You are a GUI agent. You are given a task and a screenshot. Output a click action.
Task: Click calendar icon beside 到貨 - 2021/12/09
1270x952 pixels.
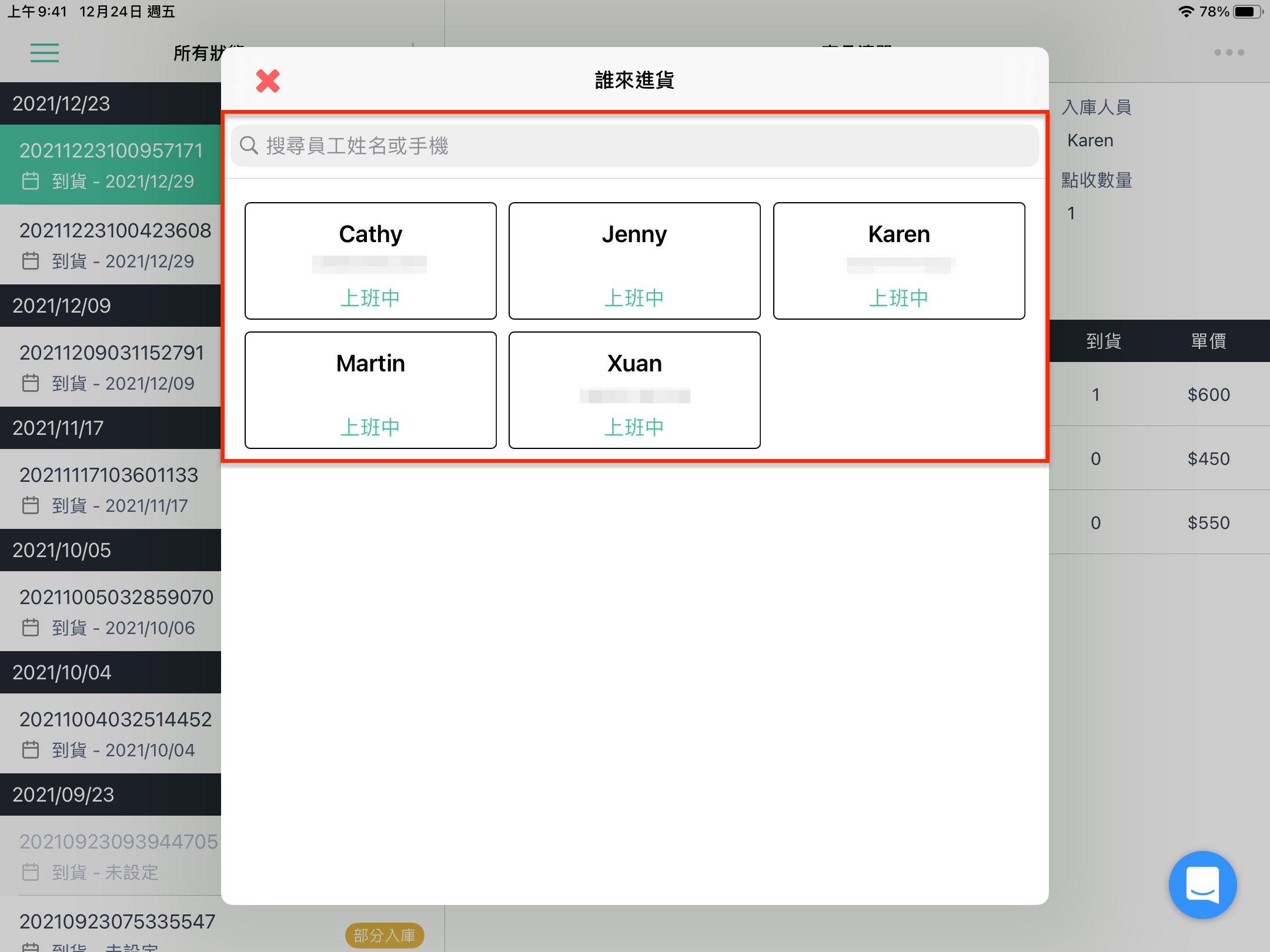tap(31, 383)
